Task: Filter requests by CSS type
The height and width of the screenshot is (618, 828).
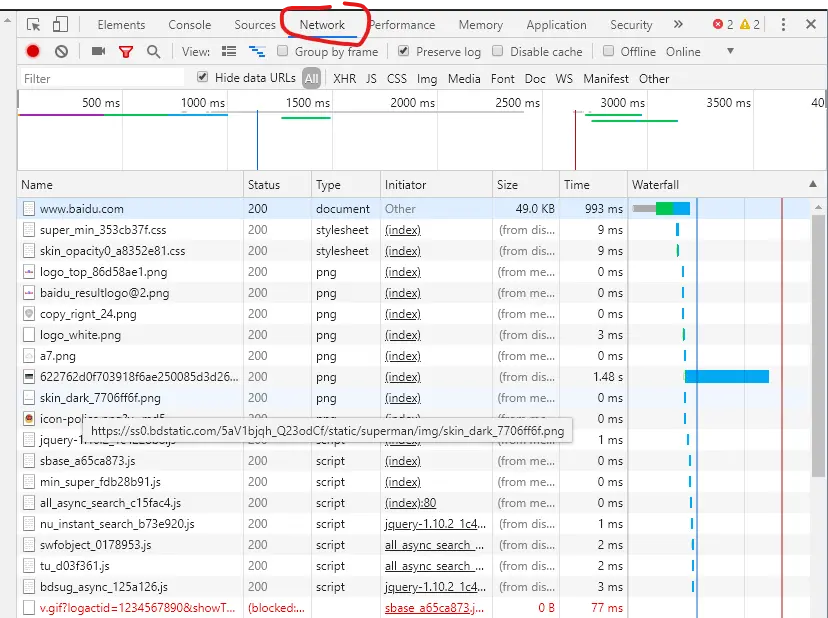Action: [397, 79]
